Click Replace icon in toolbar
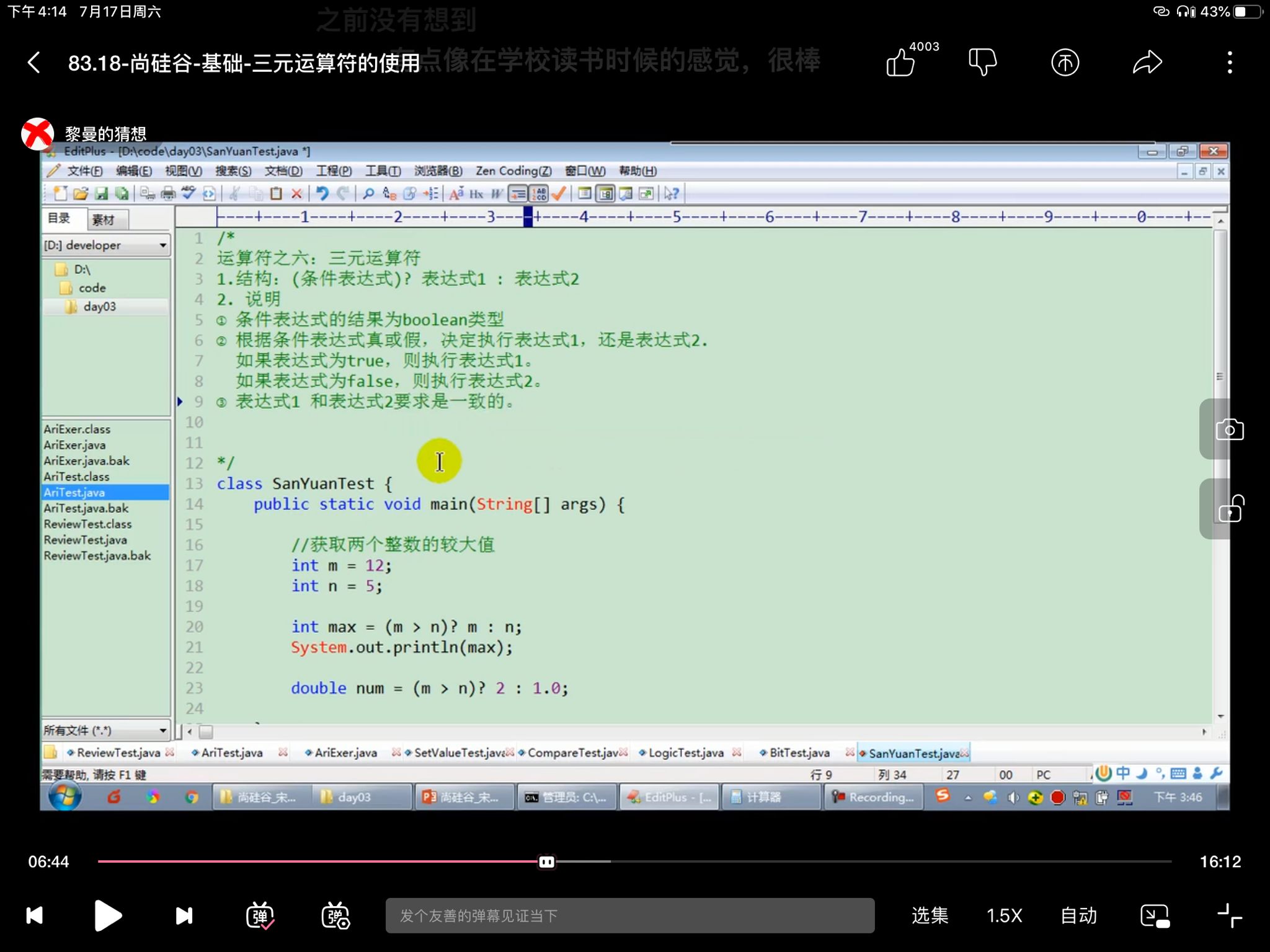This screenshot has width=1270, height=952. pyautogui.click(x=389, y=194)
